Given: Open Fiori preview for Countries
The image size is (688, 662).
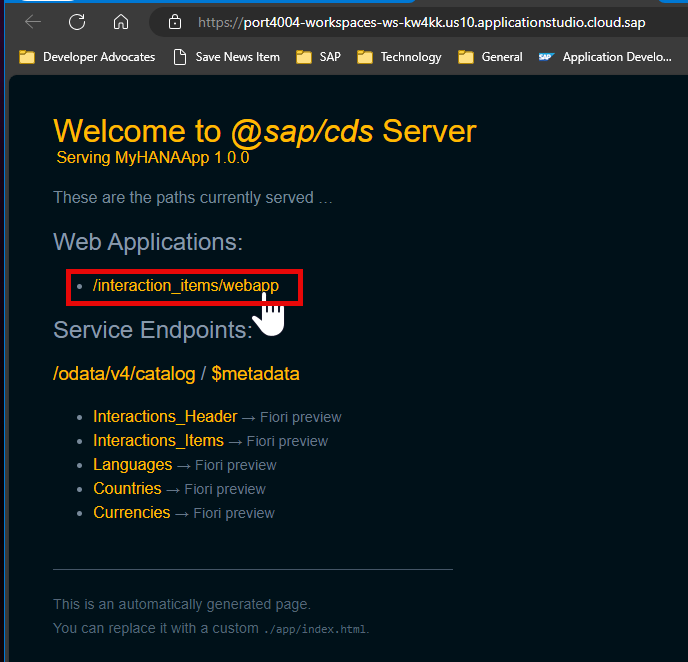Looking at the screenshot, I should 225,490.
